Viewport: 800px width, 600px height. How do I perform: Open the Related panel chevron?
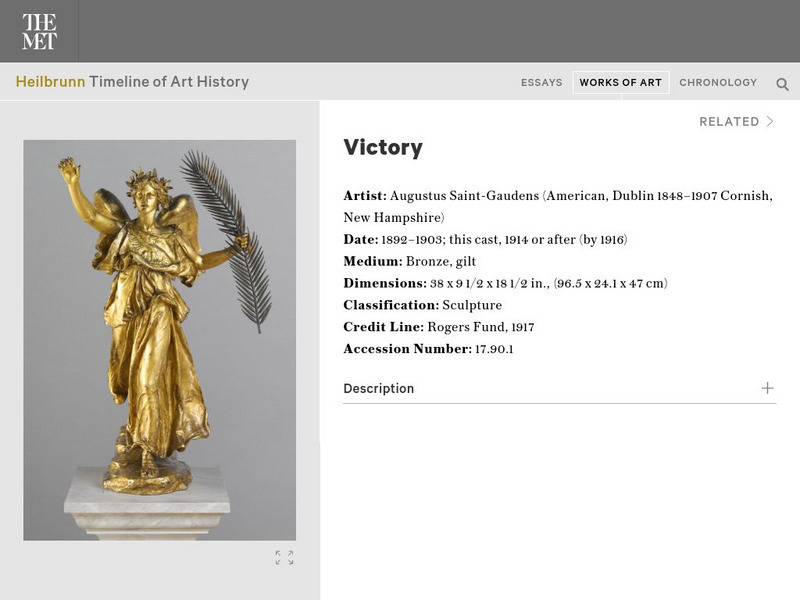coord(770,121)
